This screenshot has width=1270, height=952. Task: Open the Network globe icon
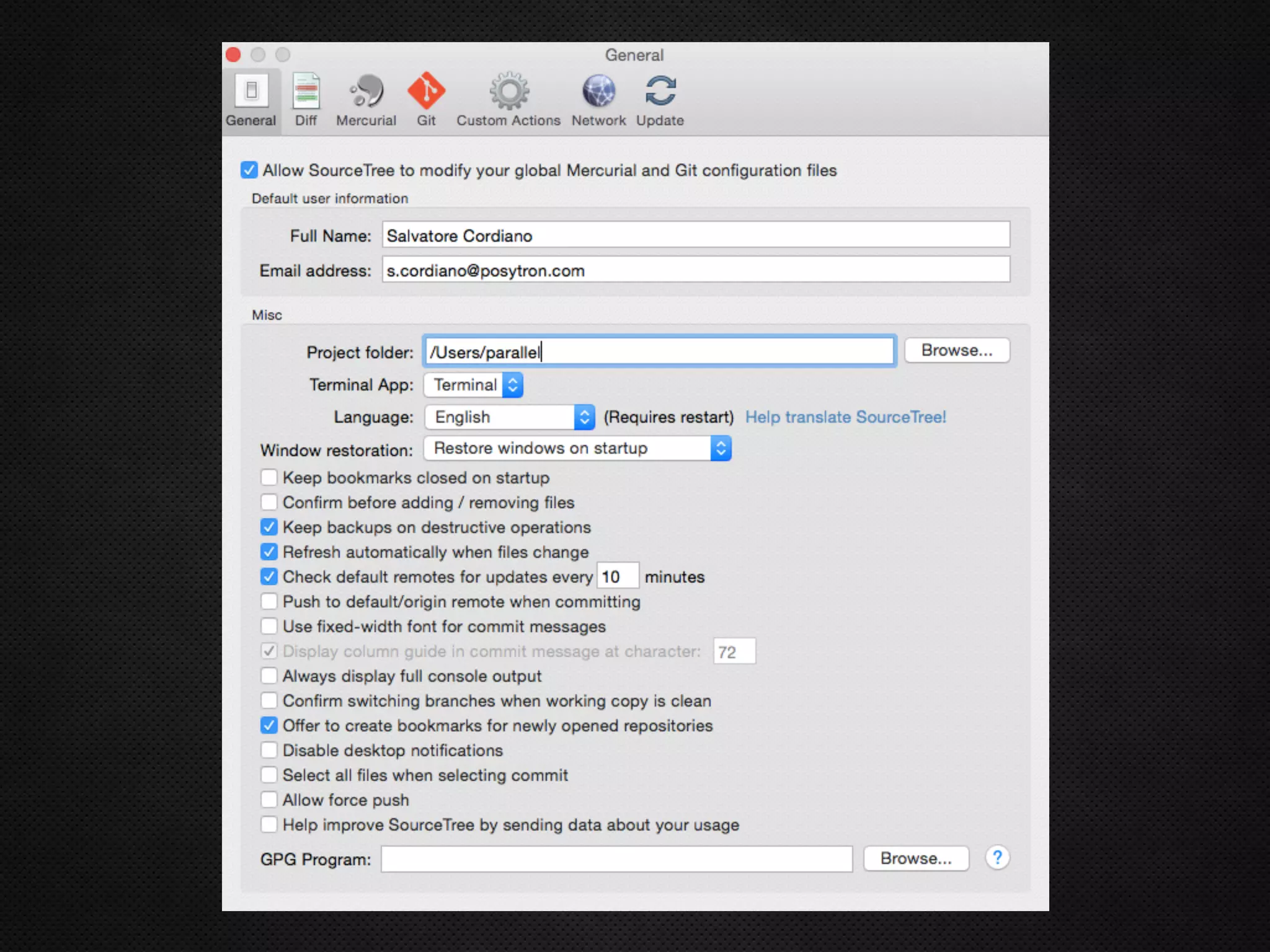[x=598, y=92]
